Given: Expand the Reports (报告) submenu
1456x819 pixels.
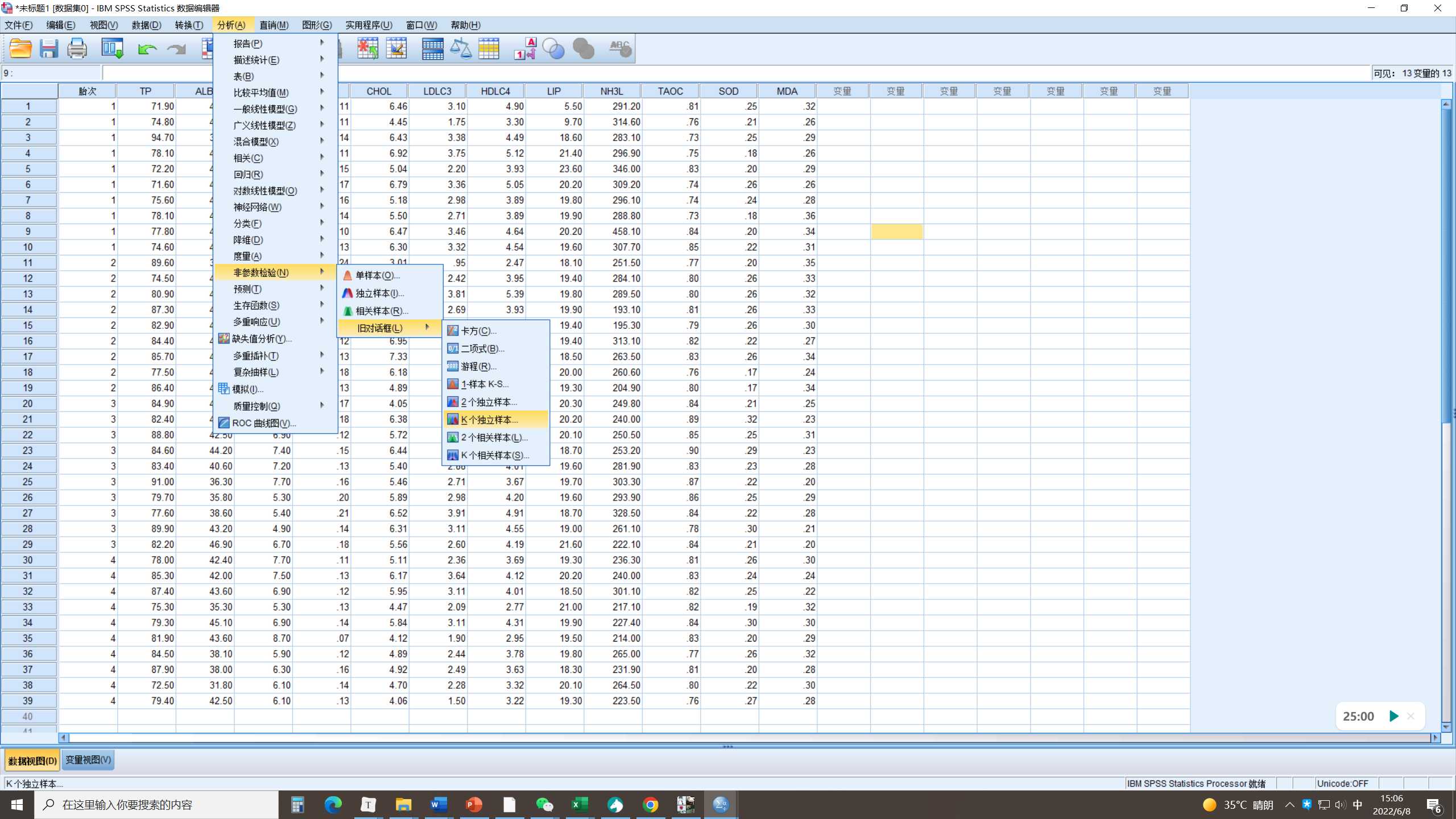Looking at the screenshot, I should (x=275, y=43).
